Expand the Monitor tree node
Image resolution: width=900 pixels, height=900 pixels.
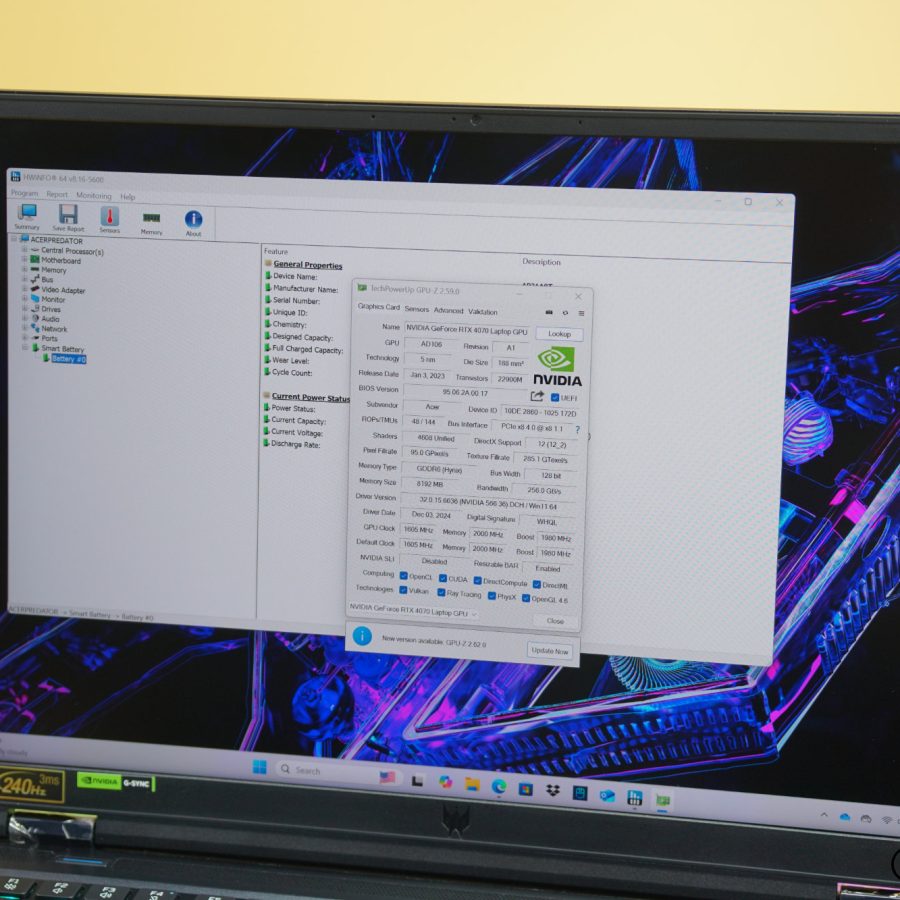[x=24, y=298]
